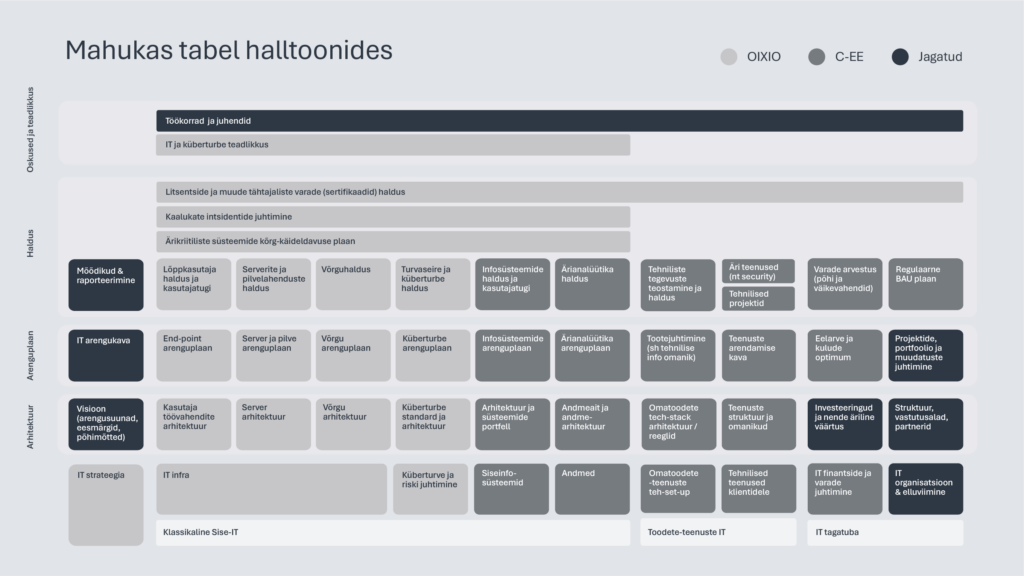
Task: Click the Visioon box
Action: pos(106,424)
